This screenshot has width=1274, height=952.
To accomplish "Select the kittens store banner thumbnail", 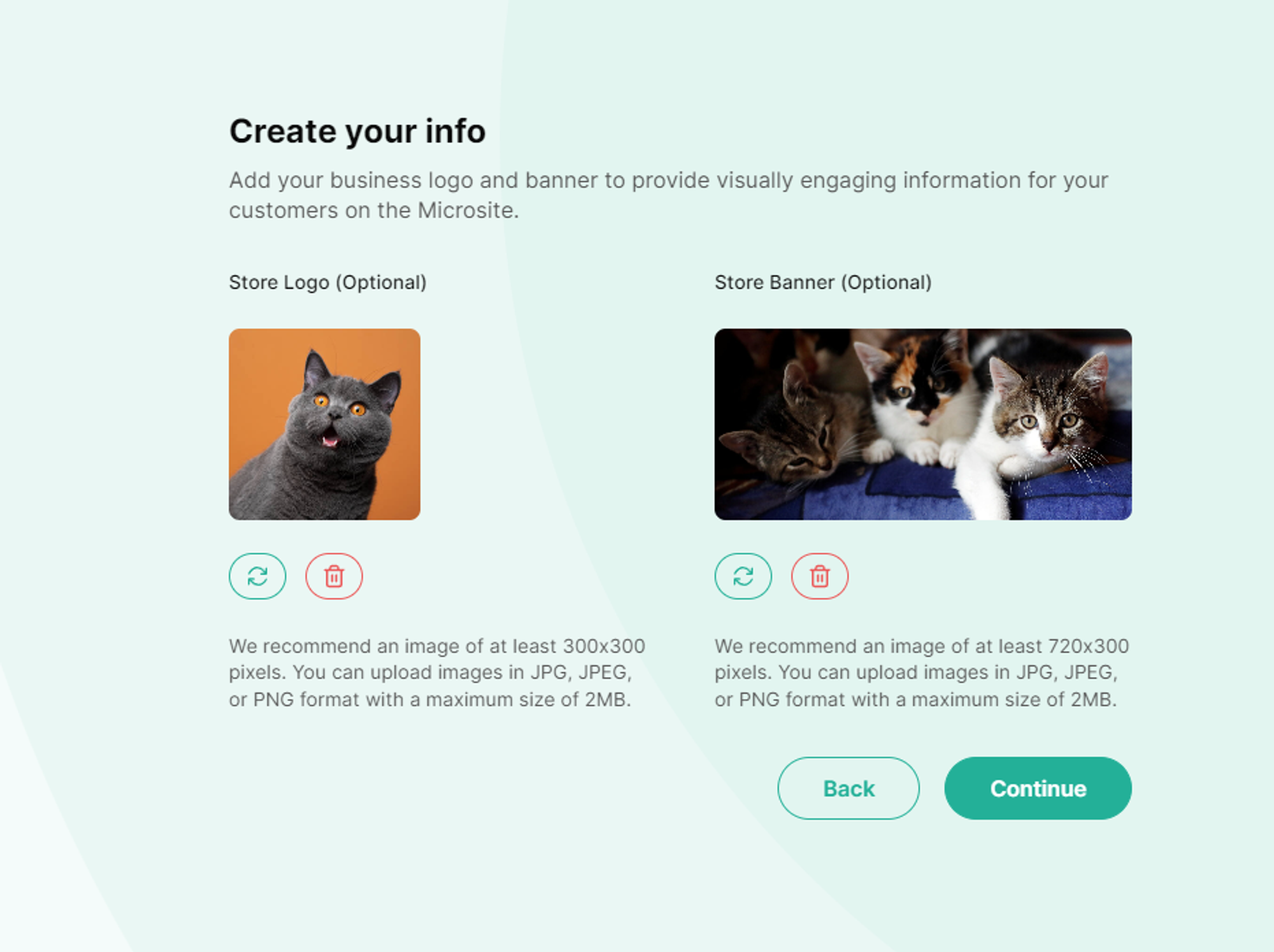I will (923, 424).
